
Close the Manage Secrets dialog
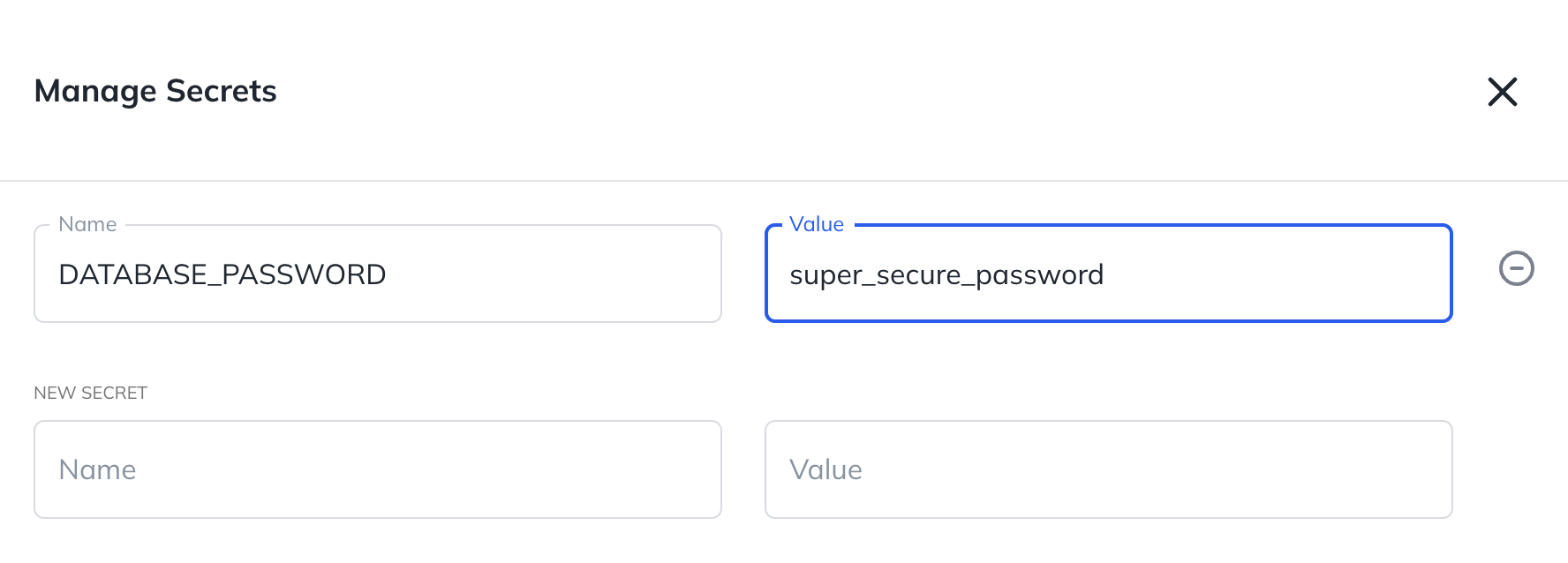(x=1502, y=92)
